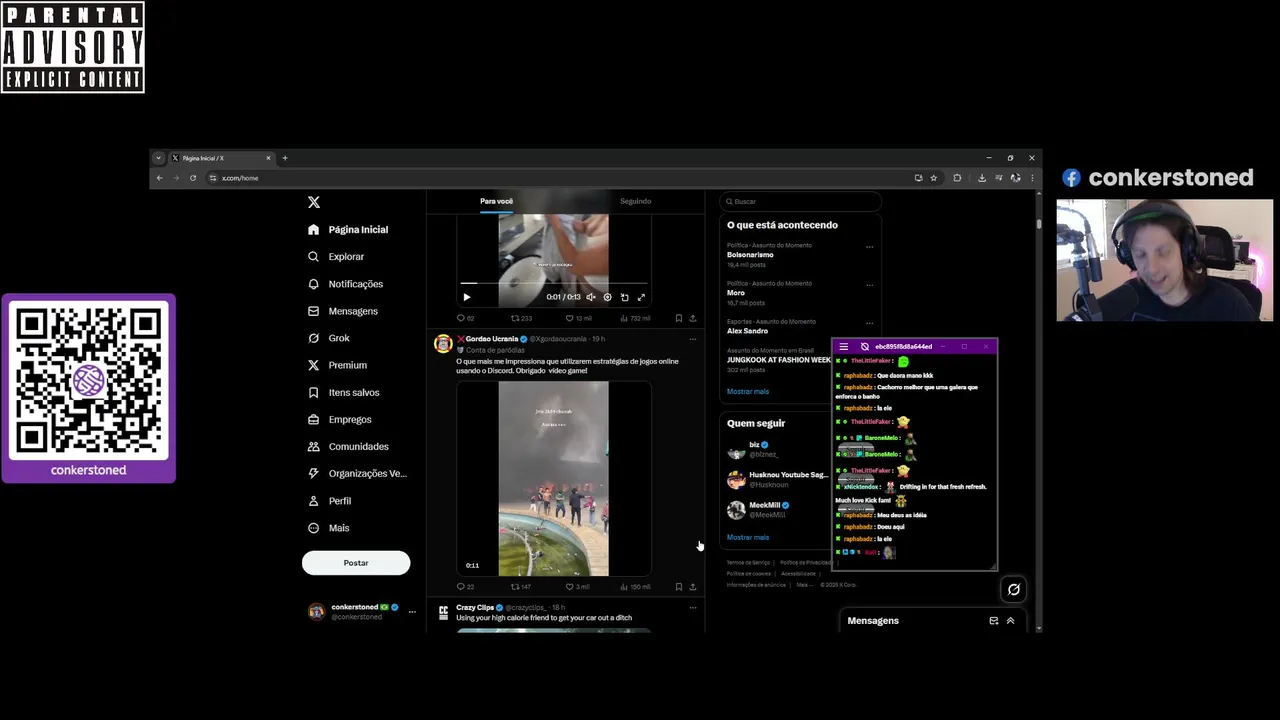Image resolution: width=1280 pixels, height=720 pixels.
Task: Open Gordao Ucrania post options ellipsis
Action: [x=692, y=339]
